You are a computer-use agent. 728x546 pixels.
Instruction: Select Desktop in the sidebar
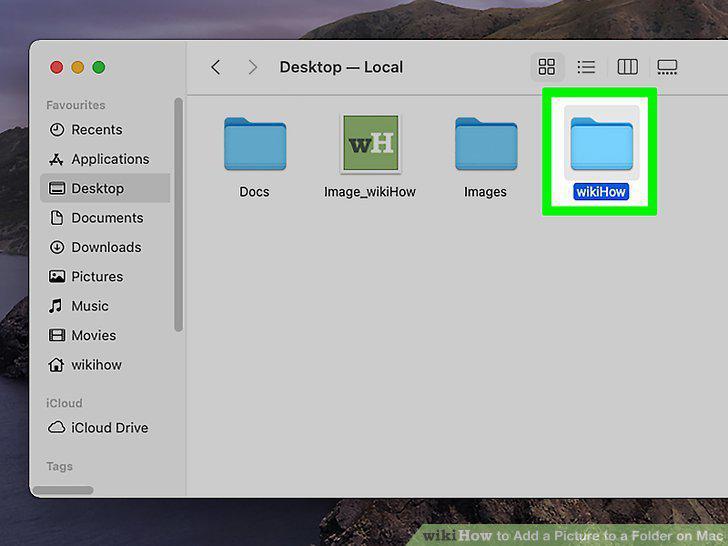pos(105,188)
